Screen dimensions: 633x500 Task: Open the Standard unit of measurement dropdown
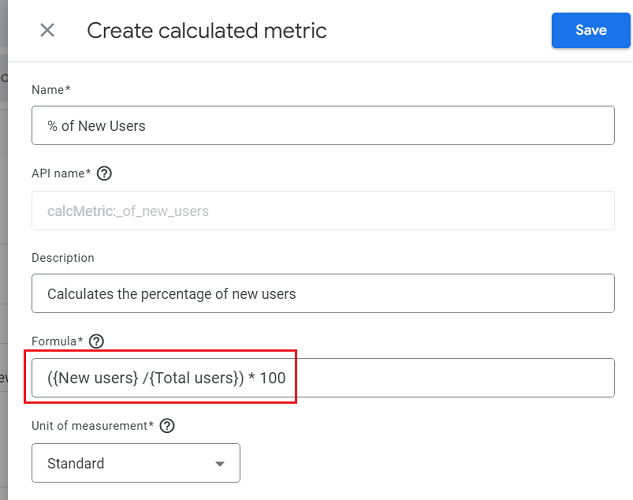[x=136, y=463]
